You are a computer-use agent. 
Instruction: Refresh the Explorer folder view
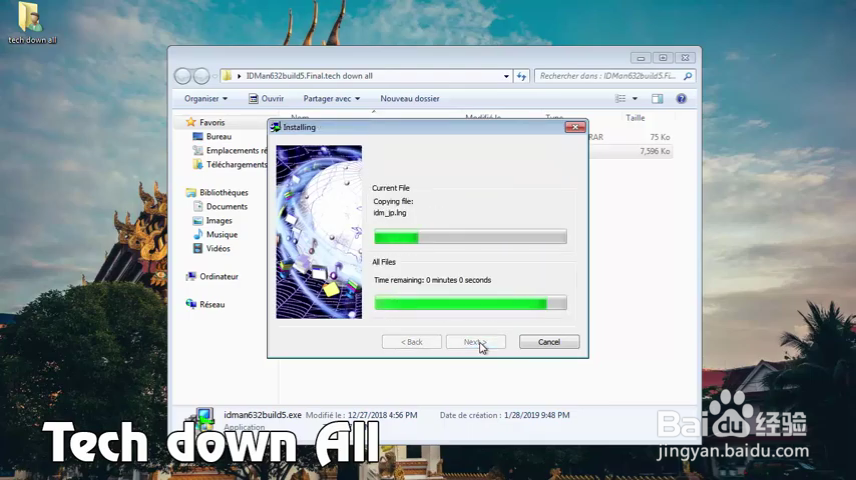(x=522, y=76)
